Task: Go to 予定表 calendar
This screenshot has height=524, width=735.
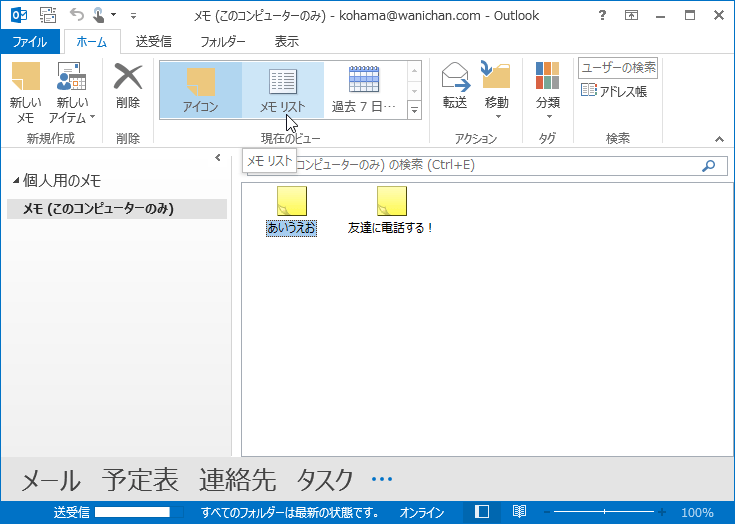Action: pos(140,480)
